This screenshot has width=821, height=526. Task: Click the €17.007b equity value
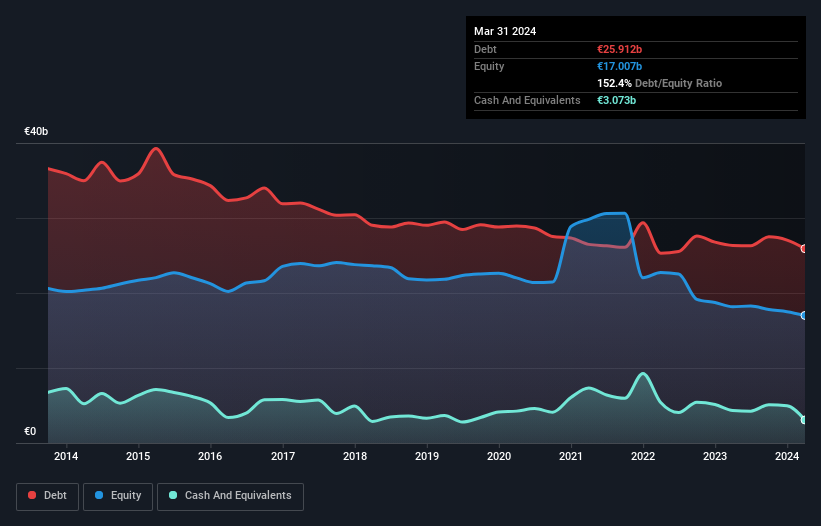click(x=619, y=66)
